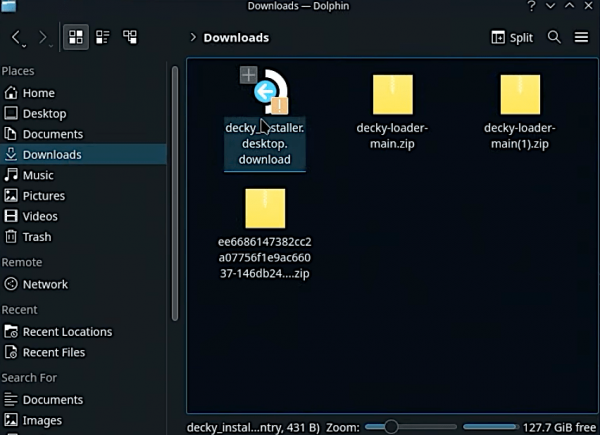Switch to Icons view mode
Image resolution: width=600 pixels, height=435 pixels.
coord(76,37)
